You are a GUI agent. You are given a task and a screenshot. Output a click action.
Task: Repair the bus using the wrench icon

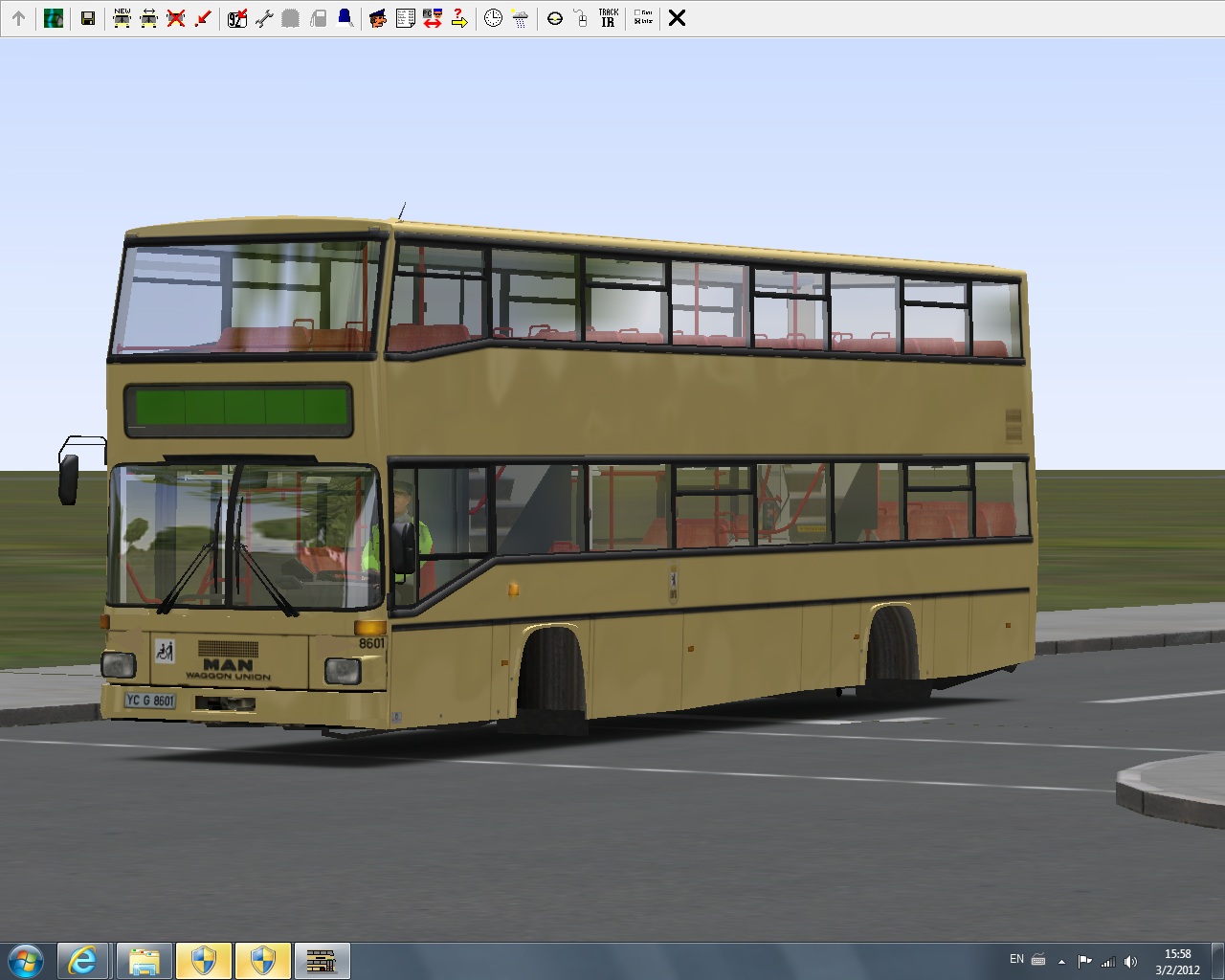264,18
